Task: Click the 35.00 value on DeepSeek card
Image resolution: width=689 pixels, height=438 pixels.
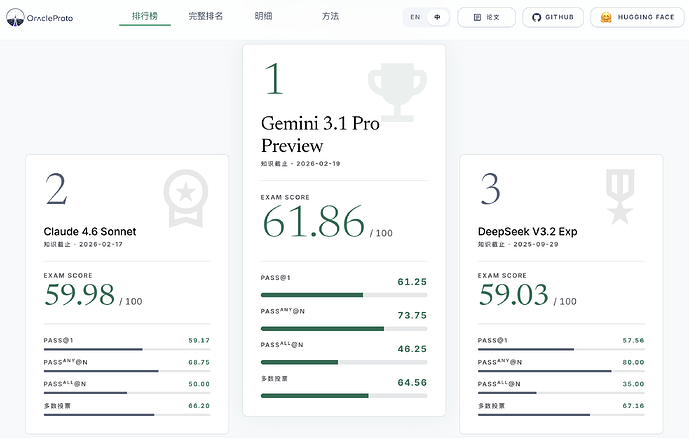Action: click(x=633, y=384)
